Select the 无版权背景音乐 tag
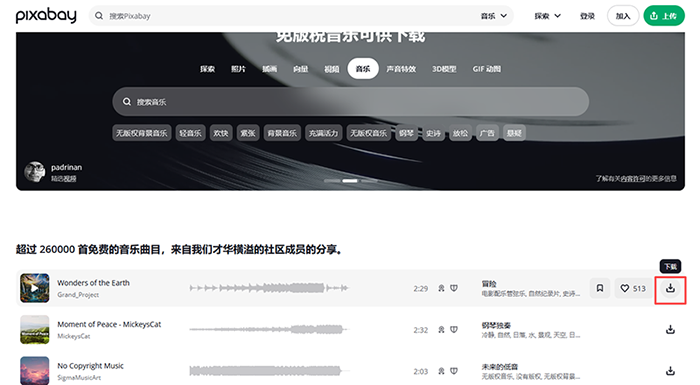Screen dimensions: 700x385 [x=142, y=133]
